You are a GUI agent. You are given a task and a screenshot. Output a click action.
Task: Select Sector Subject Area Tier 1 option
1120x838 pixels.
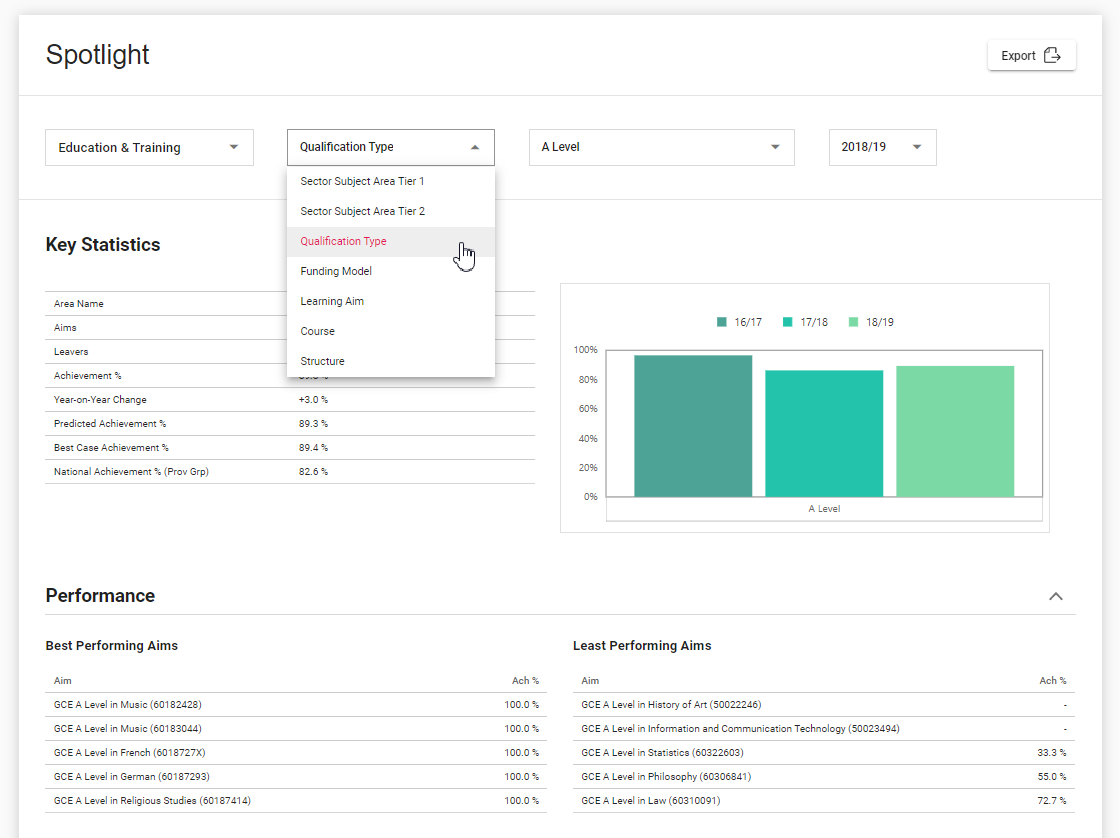[x=391, y=181]
